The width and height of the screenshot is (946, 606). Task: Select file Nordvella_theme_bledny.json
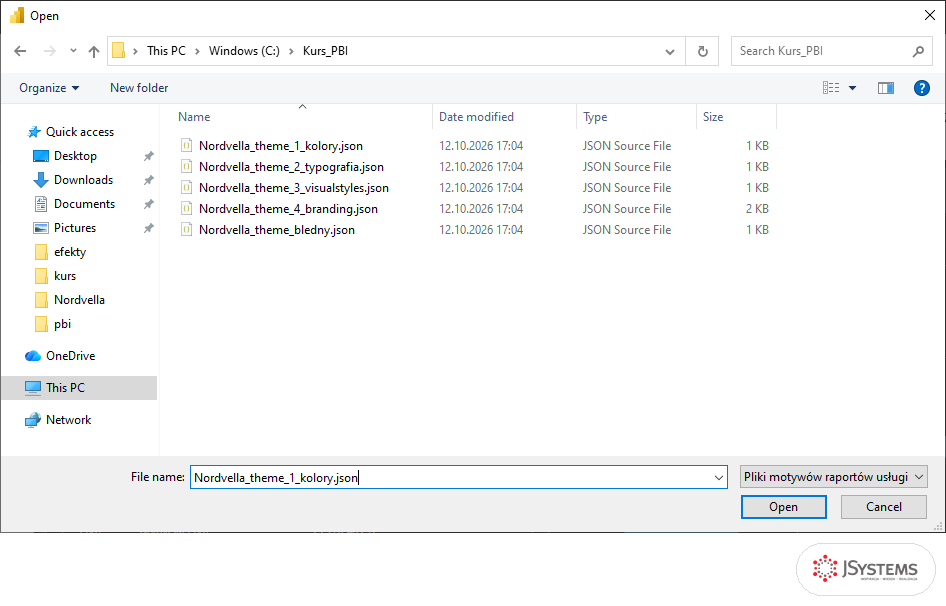coord(277,231)
